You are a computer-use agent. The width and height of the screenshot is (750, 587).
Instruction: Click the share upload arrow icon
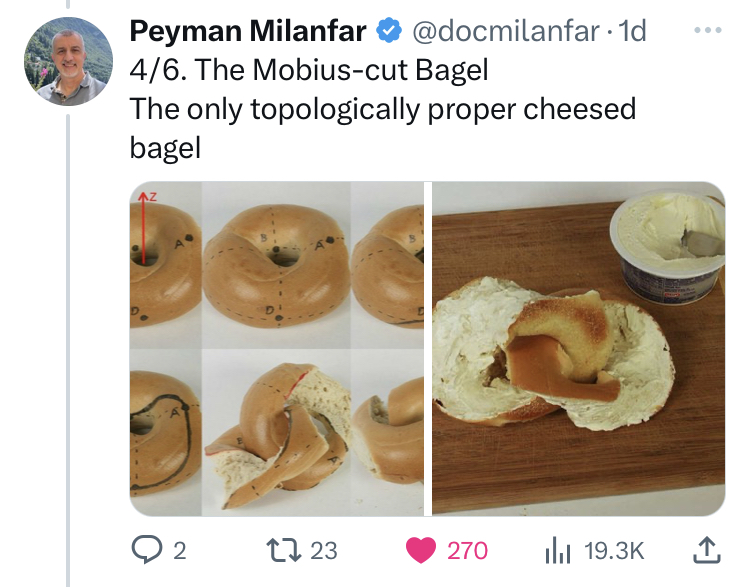coord(705,549)
